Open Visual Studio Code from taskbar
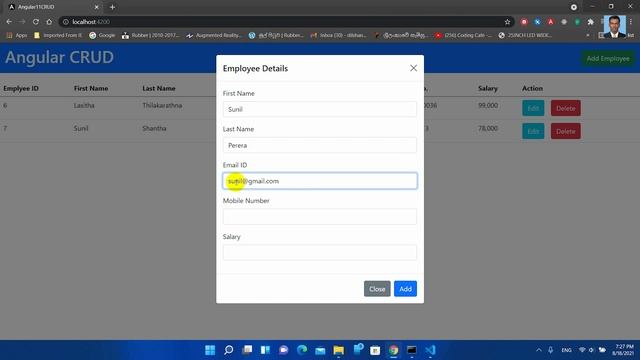Screen dimensions: 640x360 pos(430,350)
